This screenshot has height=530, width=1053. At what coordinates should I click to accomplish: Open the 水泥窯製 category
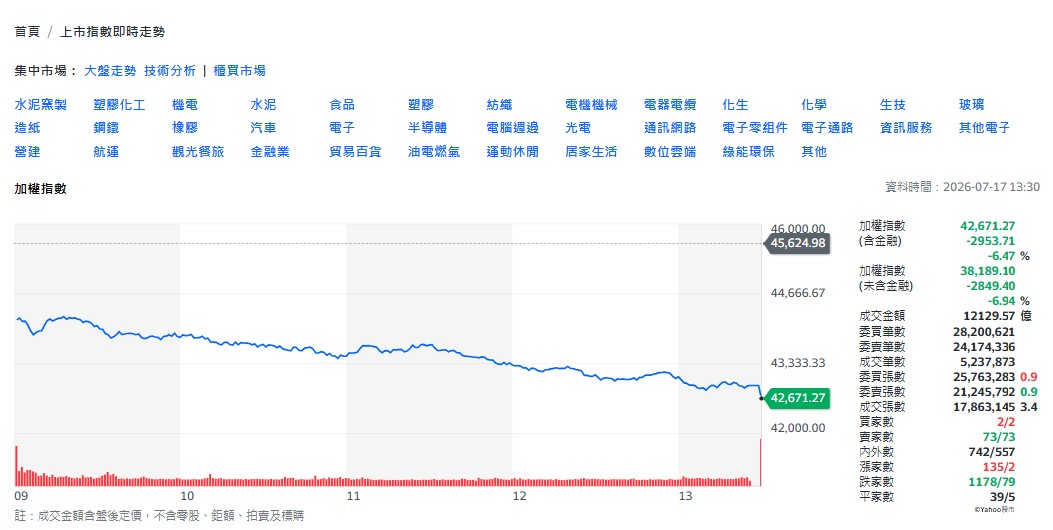click(x=40, y=105)
